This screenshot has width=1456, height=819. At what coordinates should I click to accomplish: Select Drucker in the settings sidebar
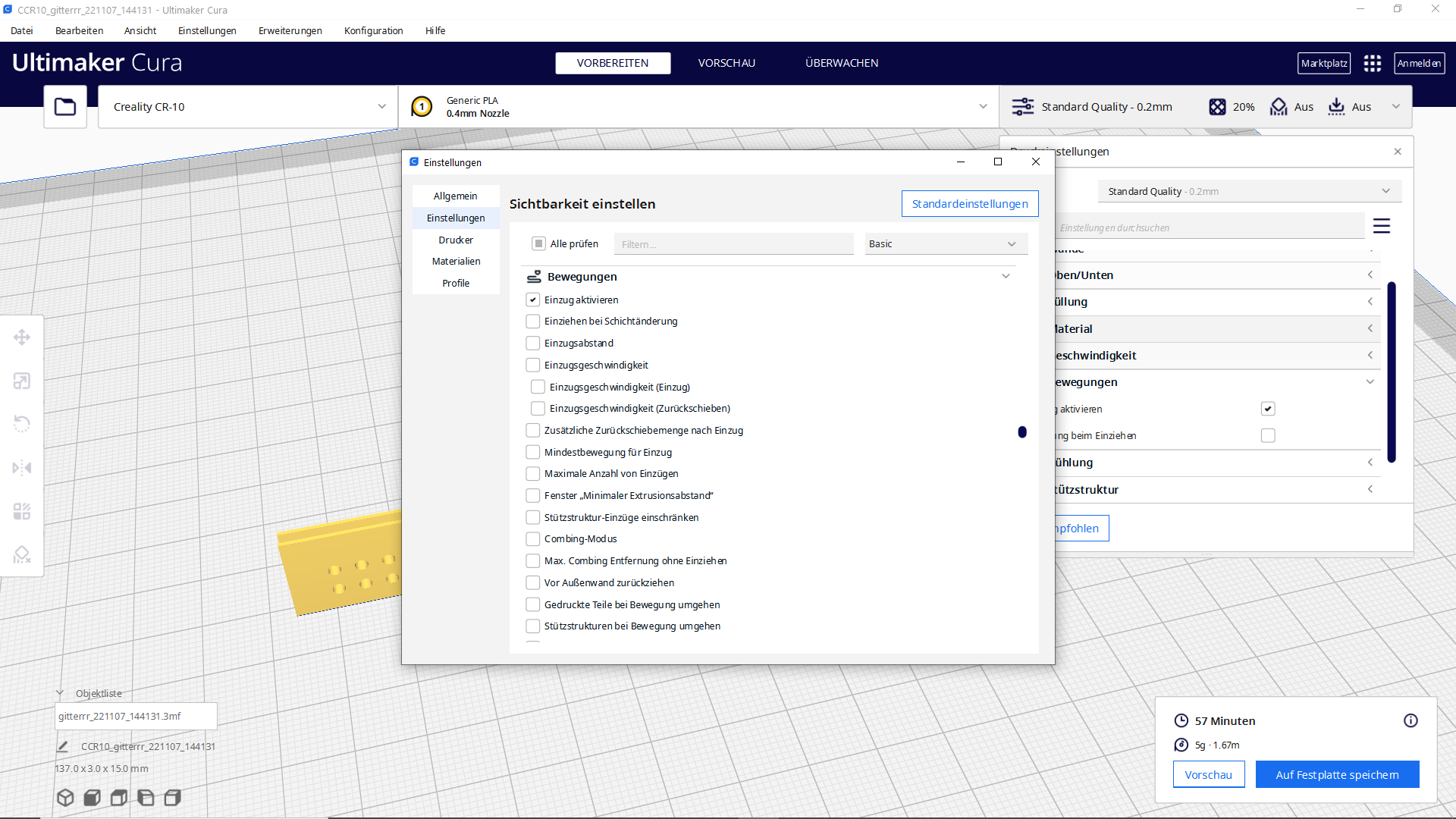point(456,240)
